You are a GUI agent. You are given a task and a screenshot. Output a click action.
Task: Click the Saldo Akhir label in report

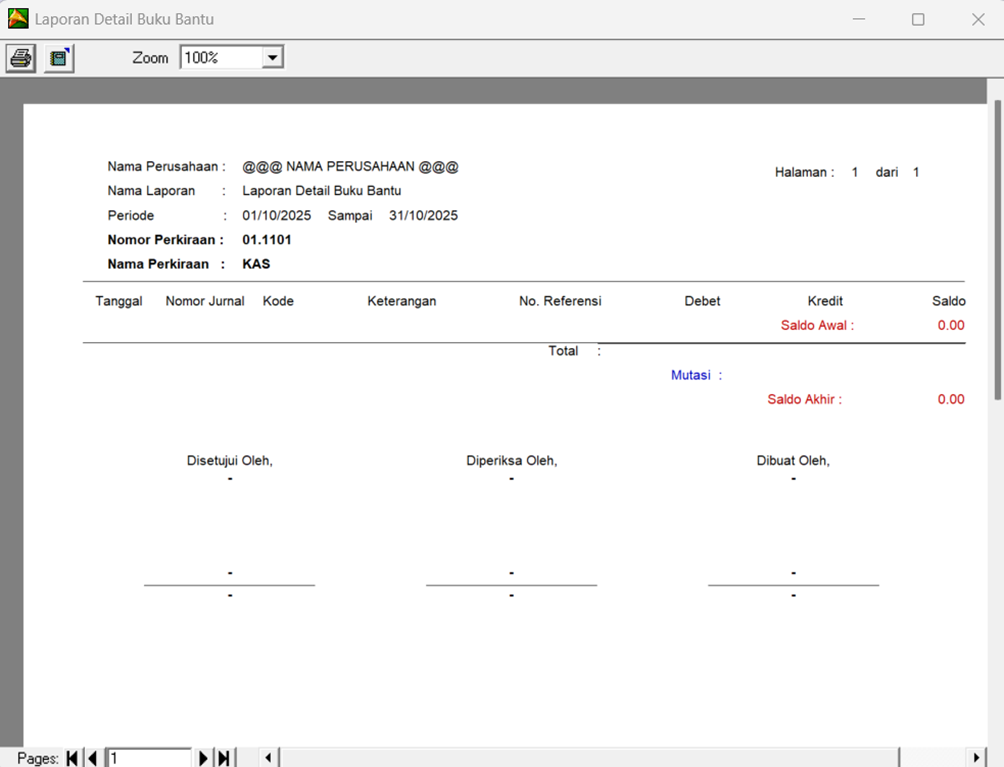[804, 399]
